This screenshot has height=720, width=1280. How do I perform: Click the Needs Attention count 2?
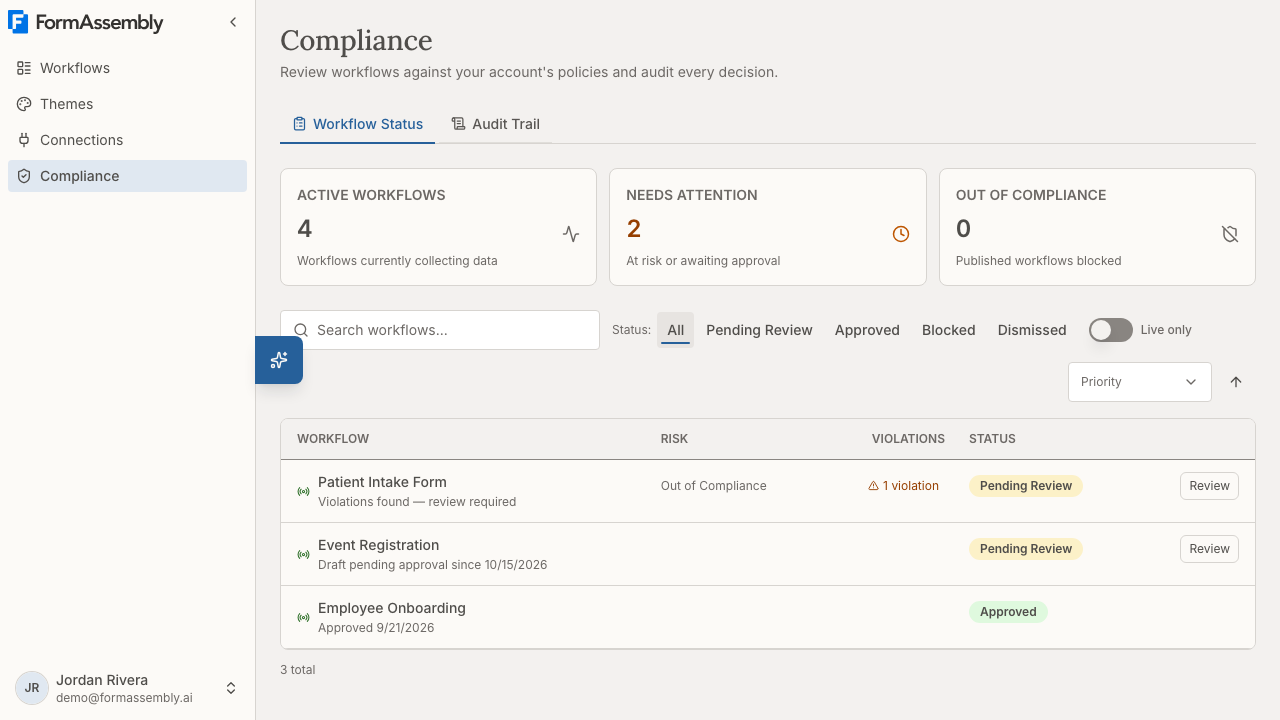(634, 229)
